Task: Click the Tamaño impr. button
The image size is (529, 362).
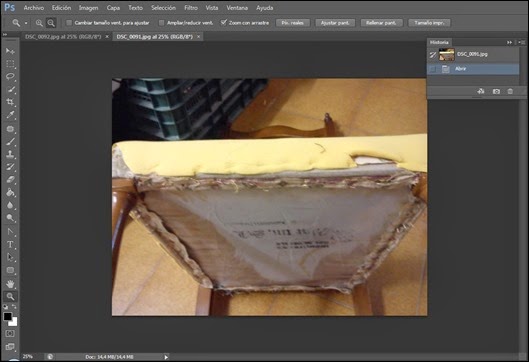Action: pyautogui.click(x=429, y=23)
